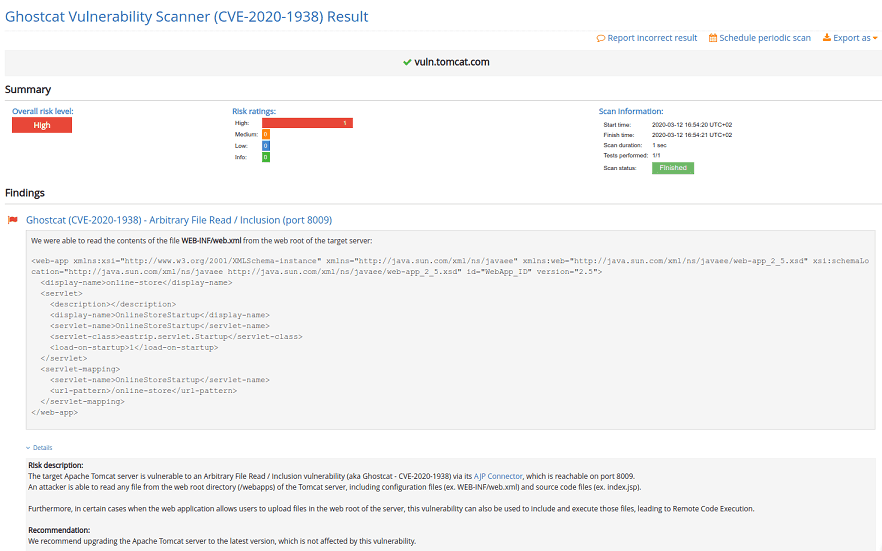
Task: Click the green Finished scan status badge
Action: click(x=672, y=168)
